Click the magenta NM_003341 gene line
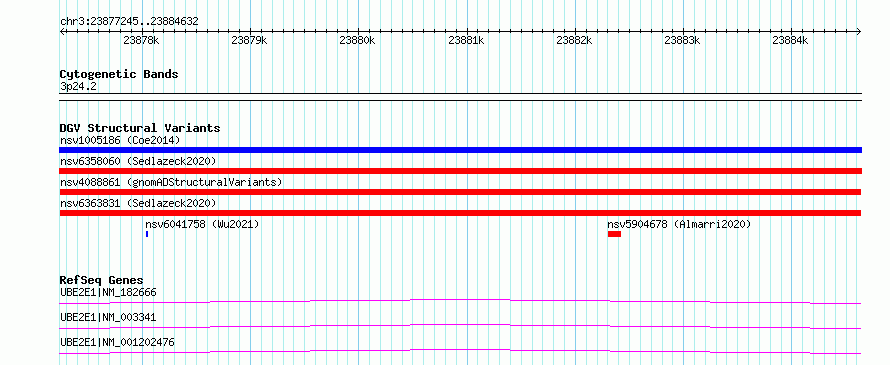This screenshot has width=890, height=365. [460, 326]
